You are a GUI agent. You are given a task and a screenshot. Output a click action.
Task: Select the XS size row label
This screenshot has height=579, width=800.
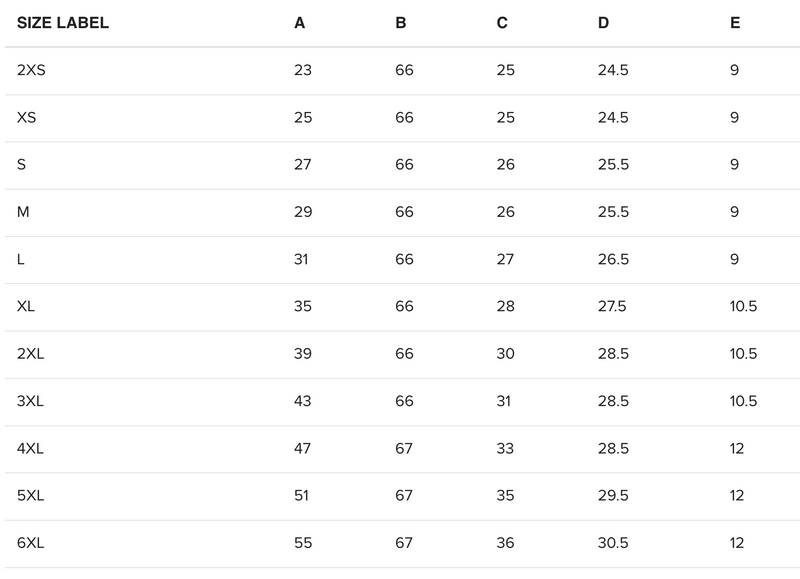coord(27,118)
